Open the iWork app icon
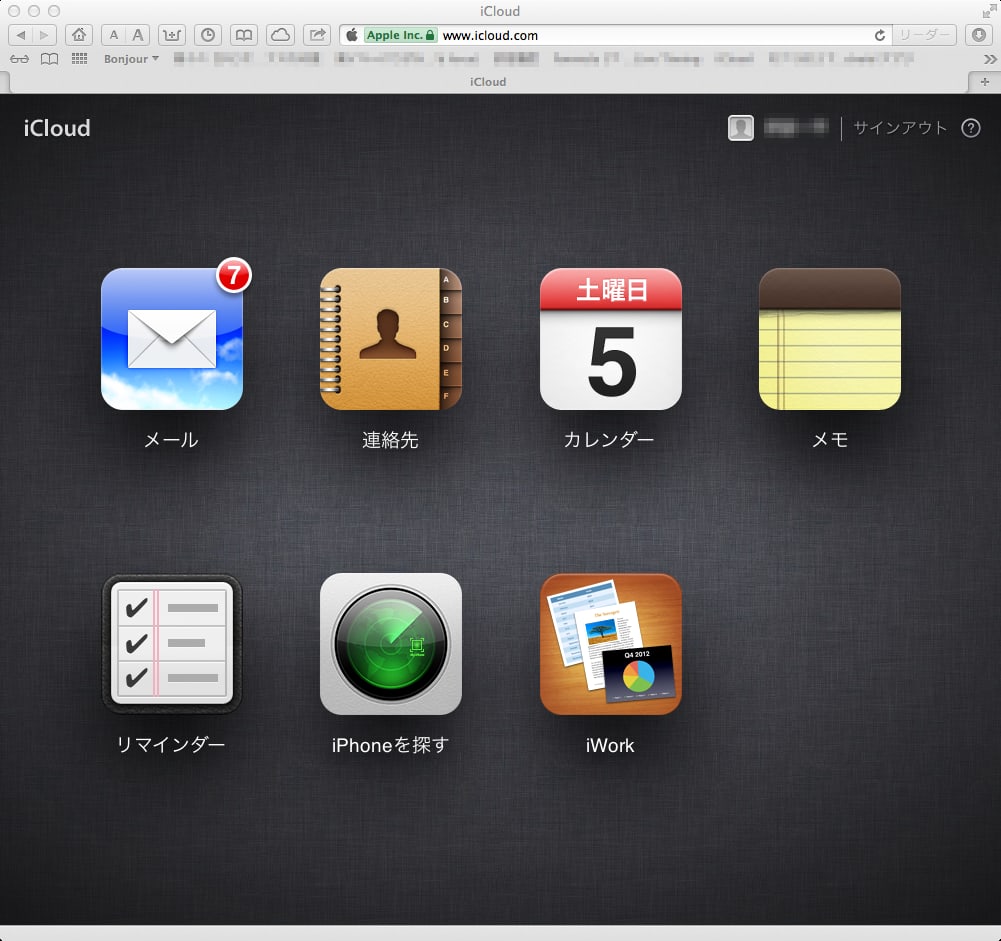 coord(611,644)
